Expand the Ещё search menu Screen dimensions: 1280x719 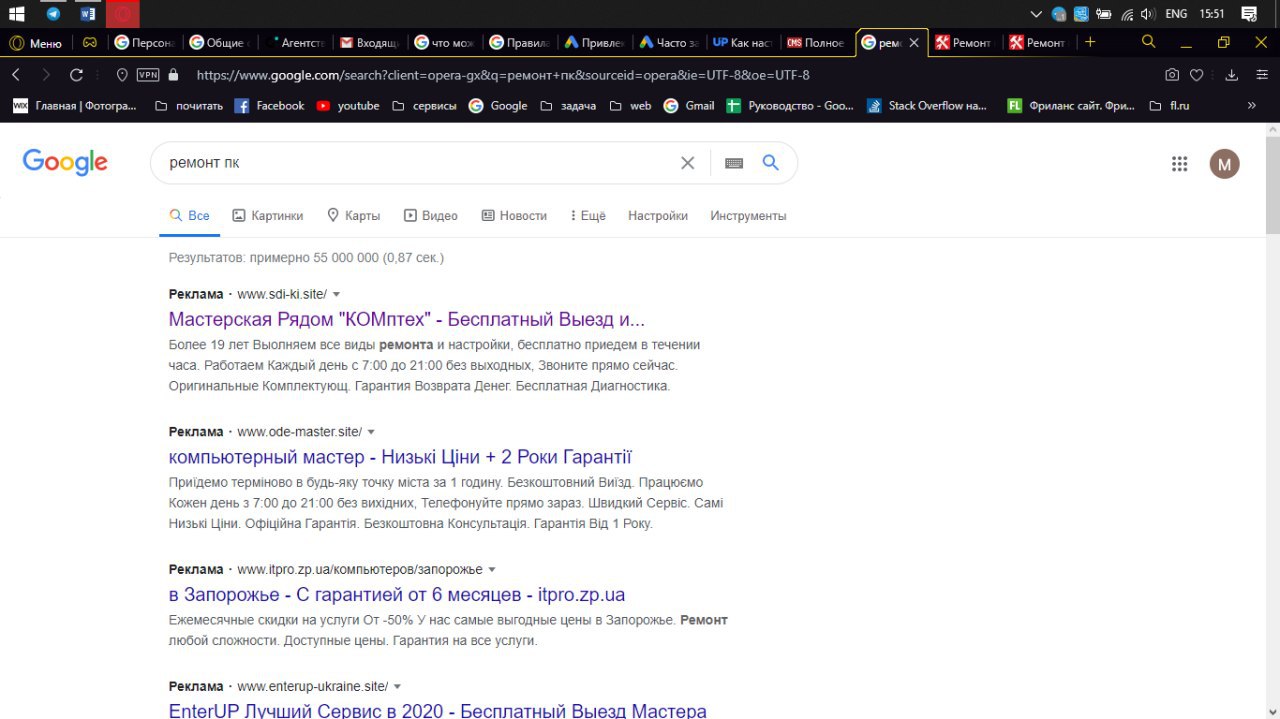tap(588, 215)
